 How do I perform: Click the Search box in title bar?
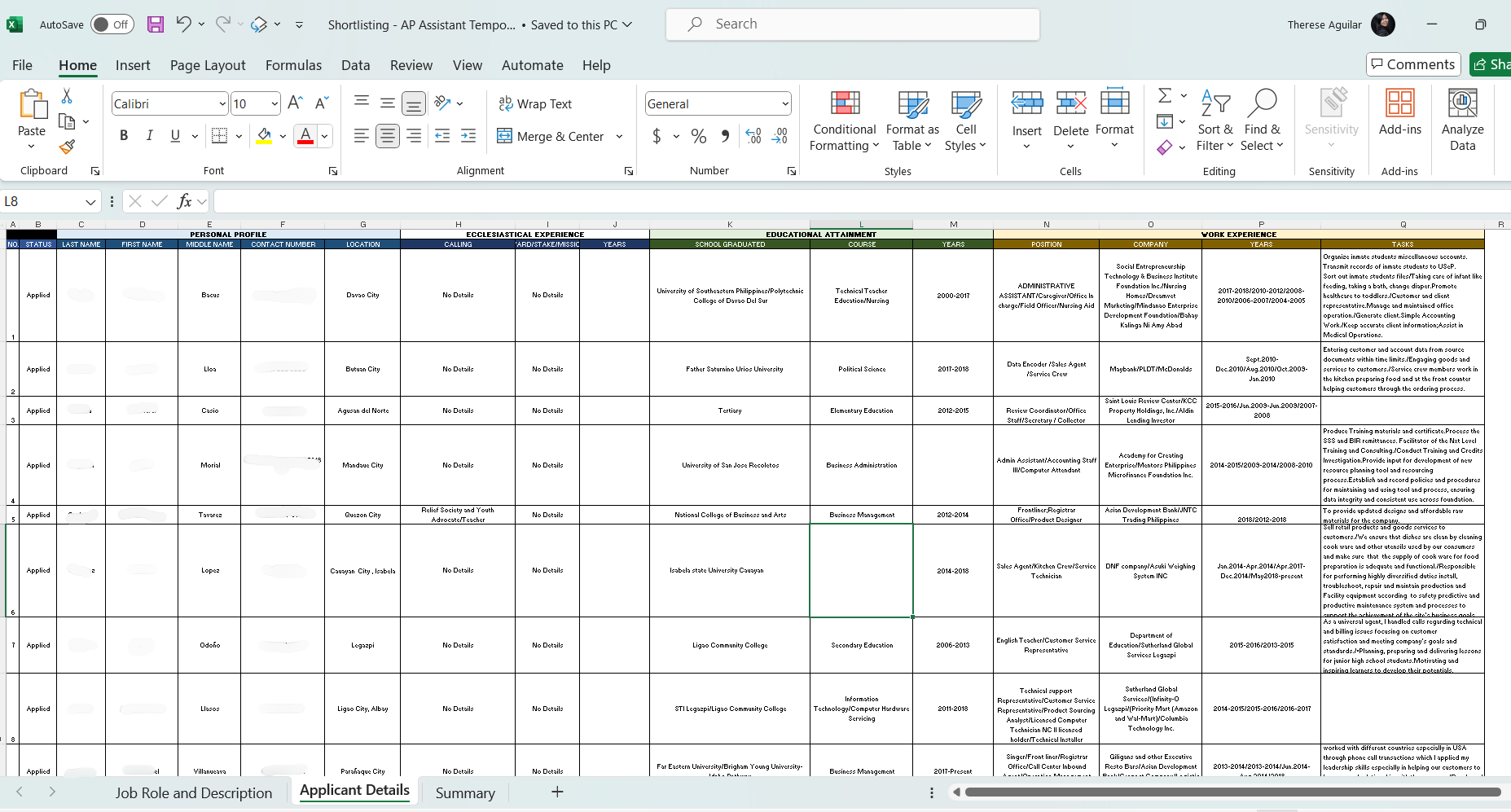click(x=853, y=24)
